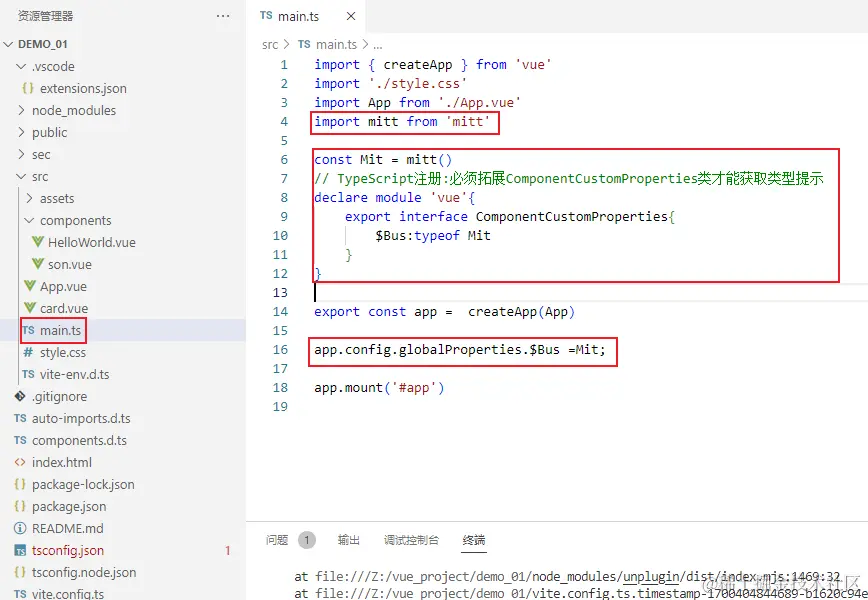The width and height of the screenshot is (868, 600).
Task: Open the explorer panel more actions ellipsis
Action: (x=223, y=16)
